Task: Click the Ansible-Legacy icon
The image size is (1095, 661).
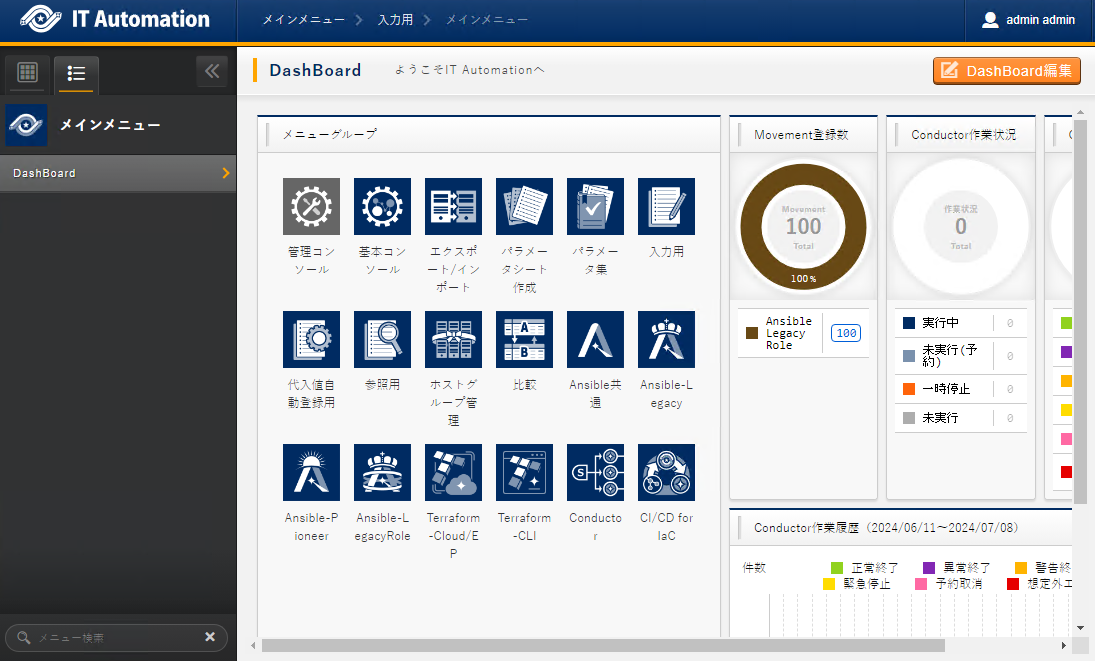Action: [666, 340]
